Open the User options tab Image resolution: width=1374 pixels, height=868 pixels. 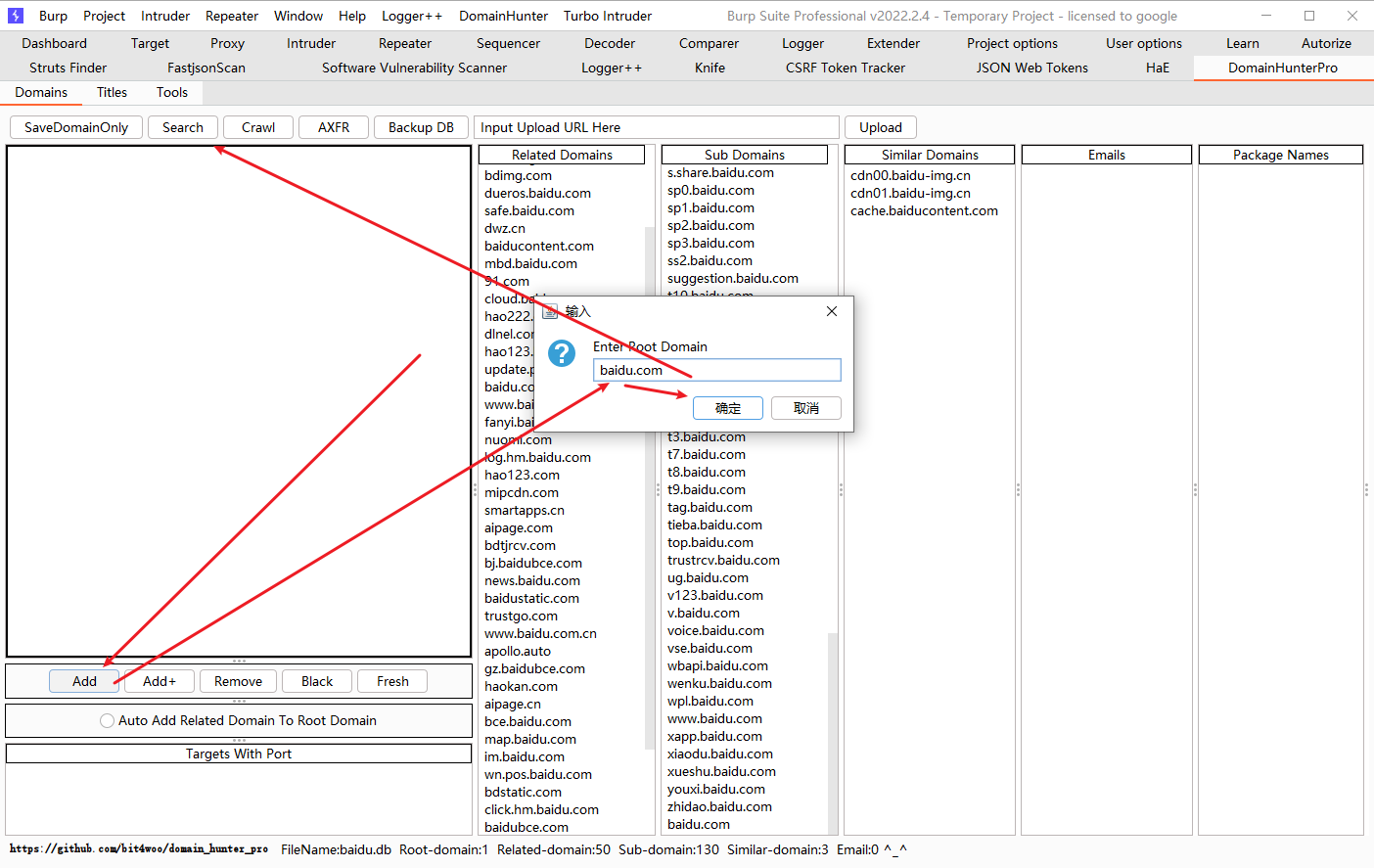tap(1144, 43)
